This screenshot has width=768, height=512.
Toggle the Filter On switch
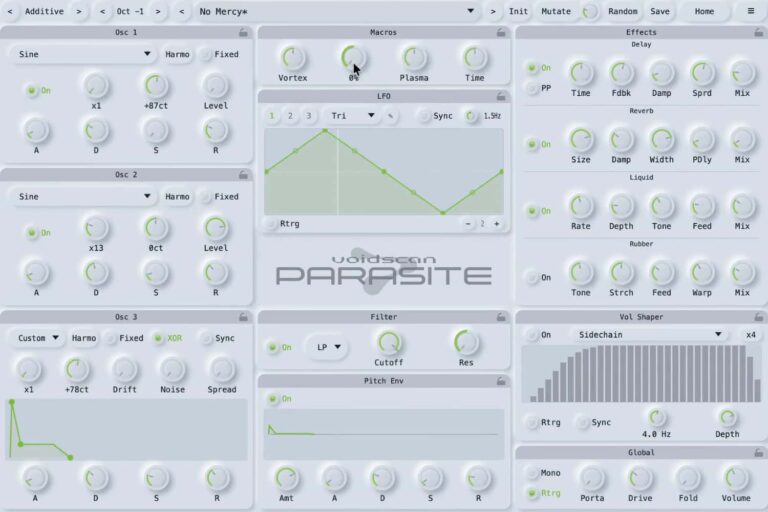point(280,347)
